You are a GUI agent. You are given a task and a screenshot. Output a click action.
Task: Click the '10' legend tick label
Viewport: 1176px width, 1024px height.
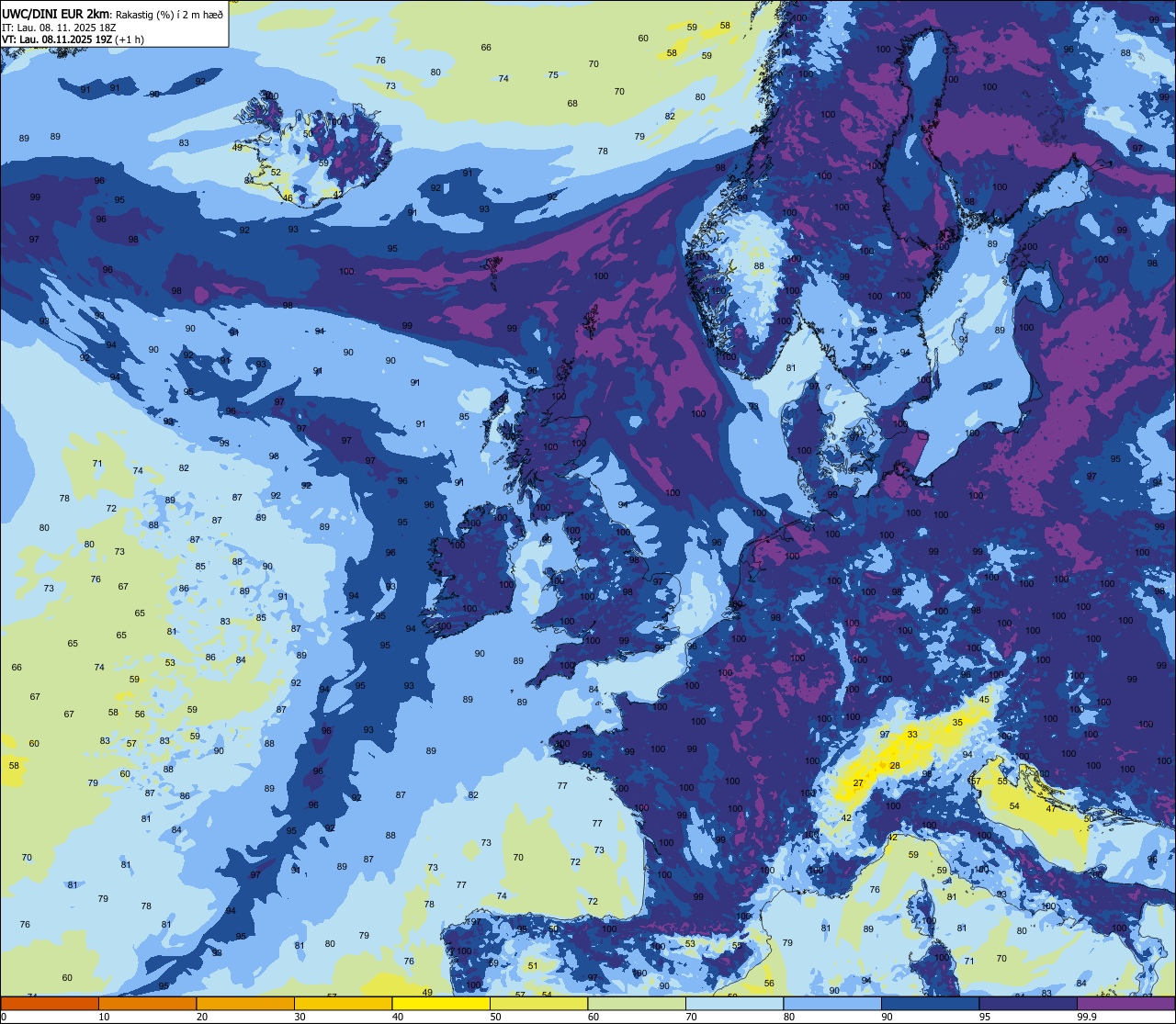point(104,1017)
